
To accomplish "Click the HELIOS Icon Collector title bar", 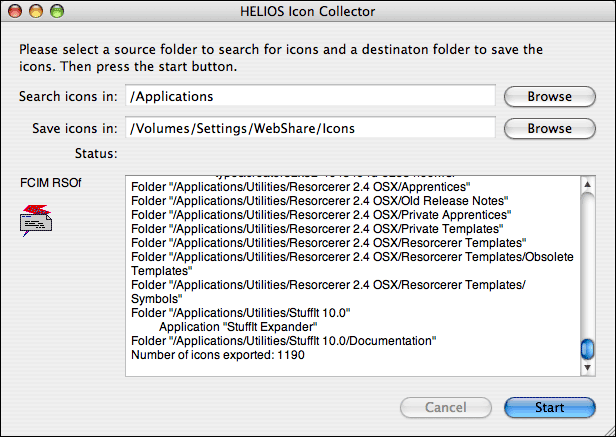I will (308, 11).
